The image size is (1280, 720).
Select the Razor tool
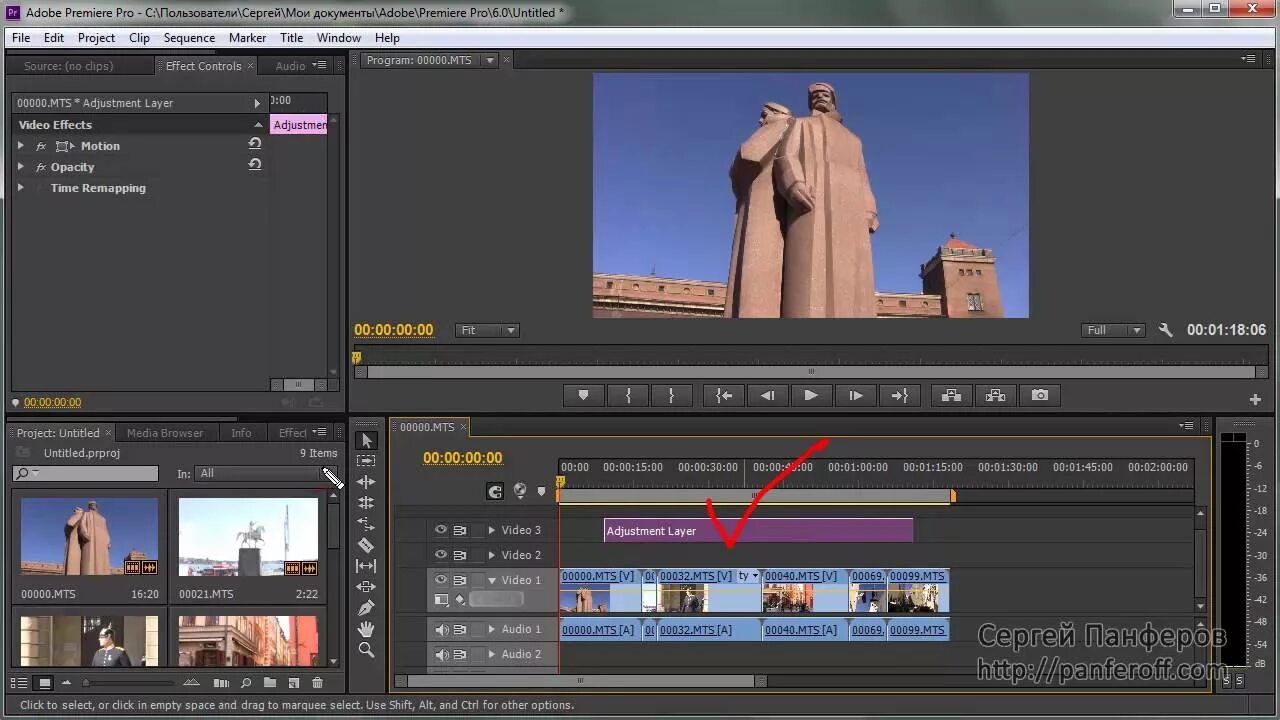[366, 545]
